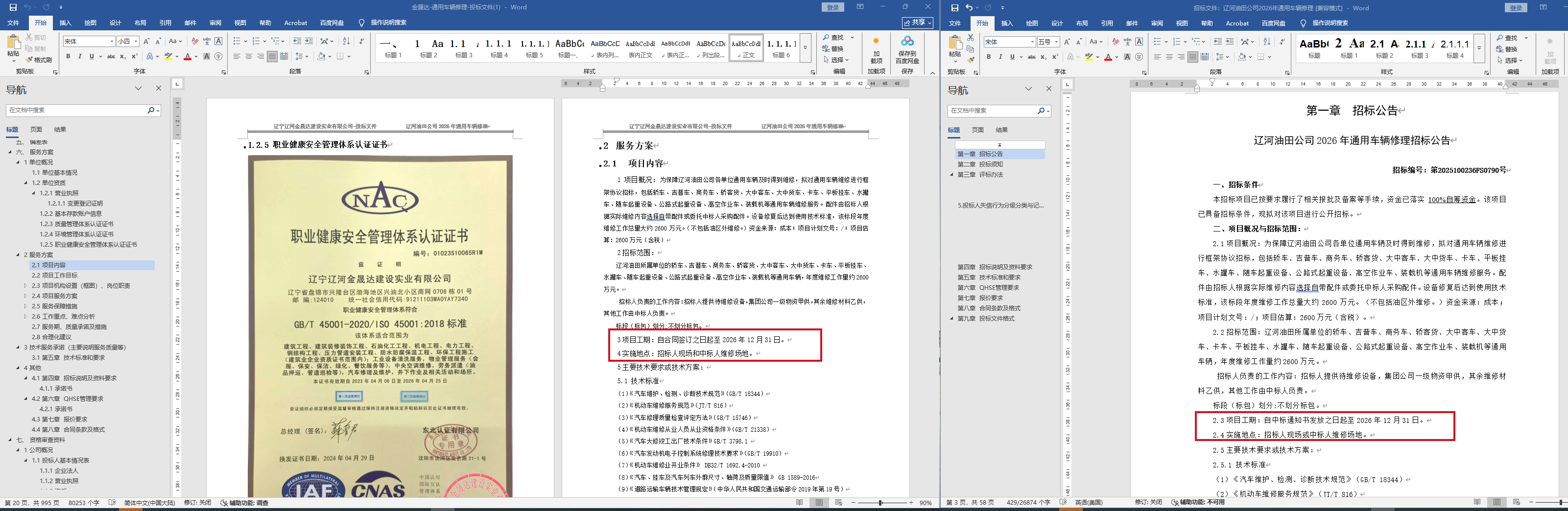Apply strikethrough in left window ribbon
The image size is (1568, 511).
point(111,57)
